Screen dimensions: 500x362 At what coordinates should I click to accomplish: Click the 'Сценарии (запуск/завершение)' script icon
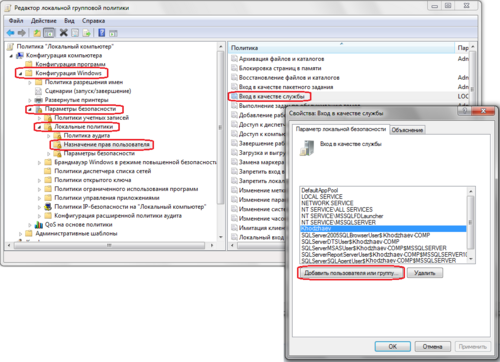[39, 91]
